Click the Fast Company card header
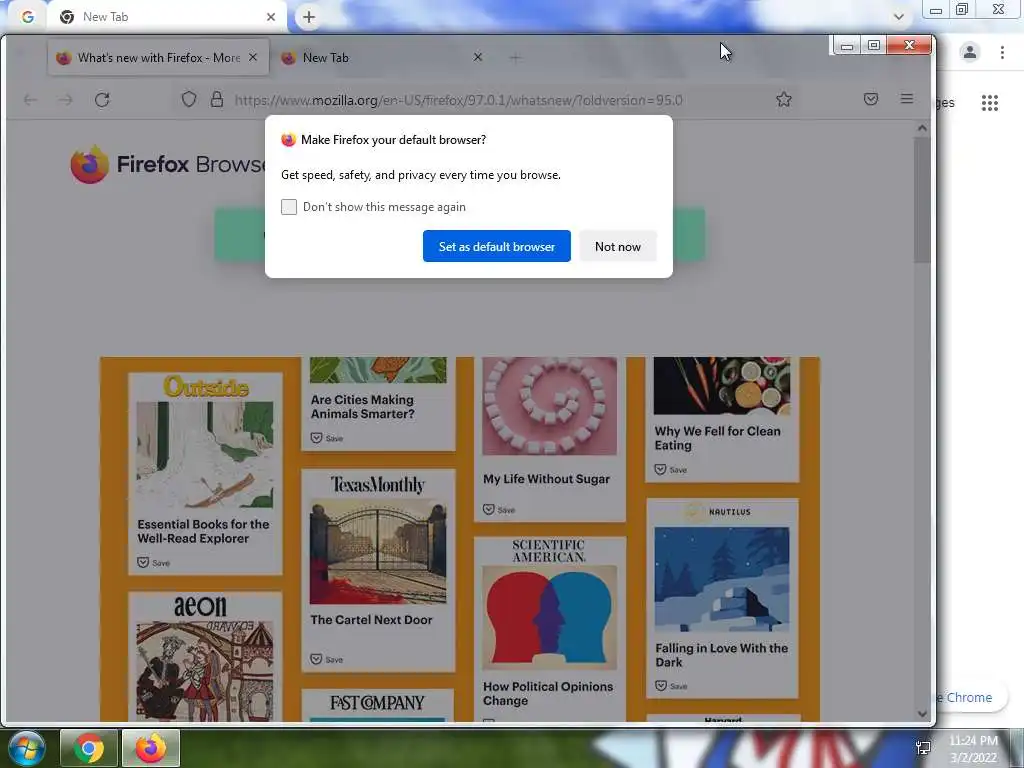 (377, 703)
